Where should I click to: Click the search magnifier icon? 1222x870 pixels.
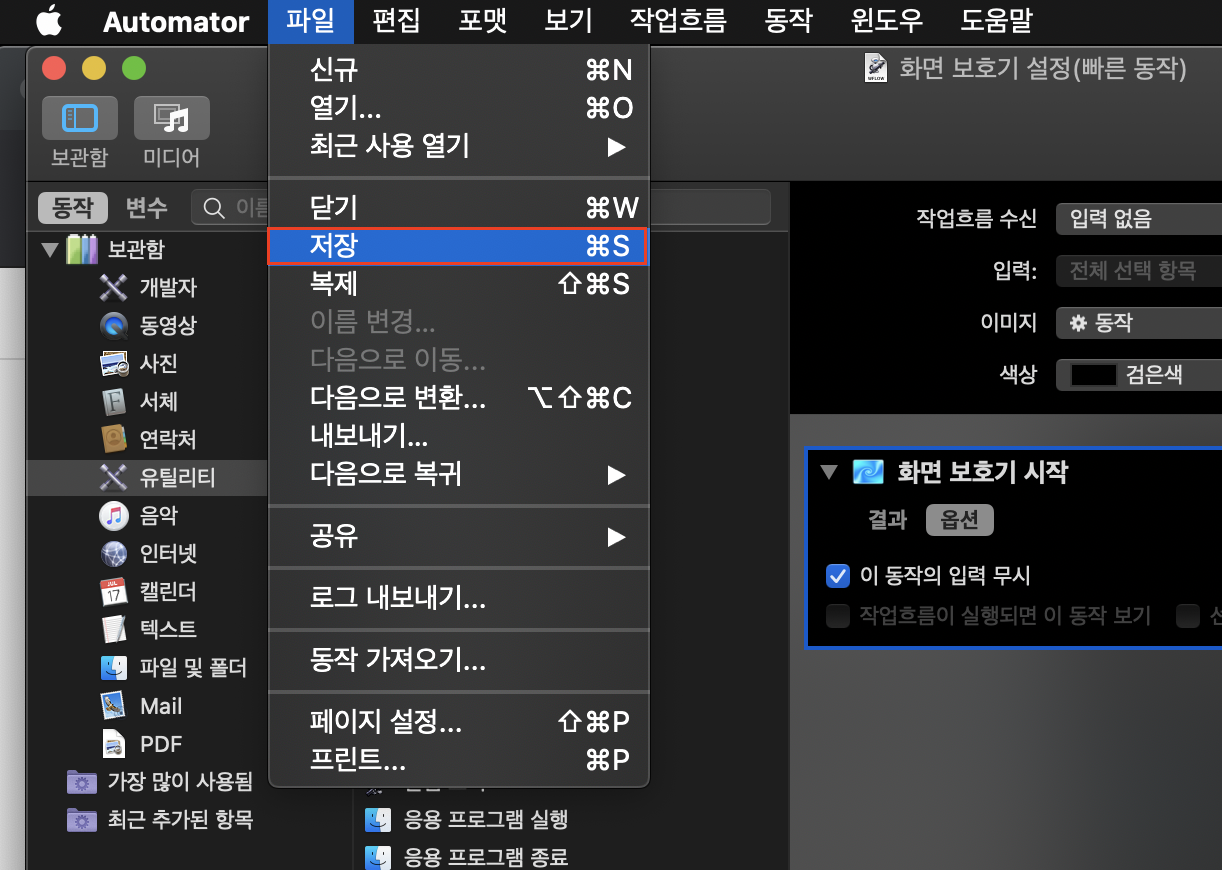point(214,208)
